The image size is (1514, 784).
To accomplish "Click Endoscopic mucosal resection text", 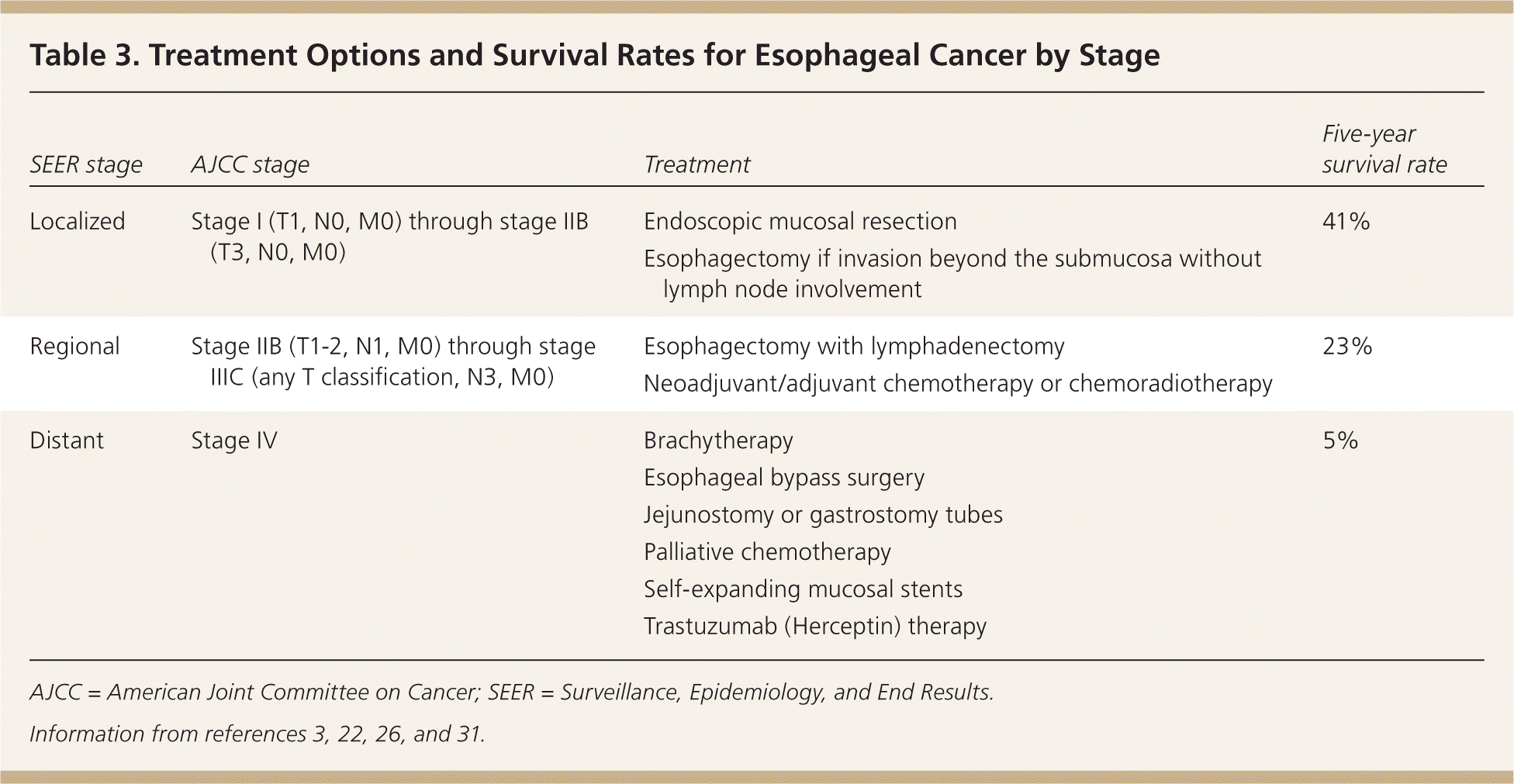I will 800,222.
